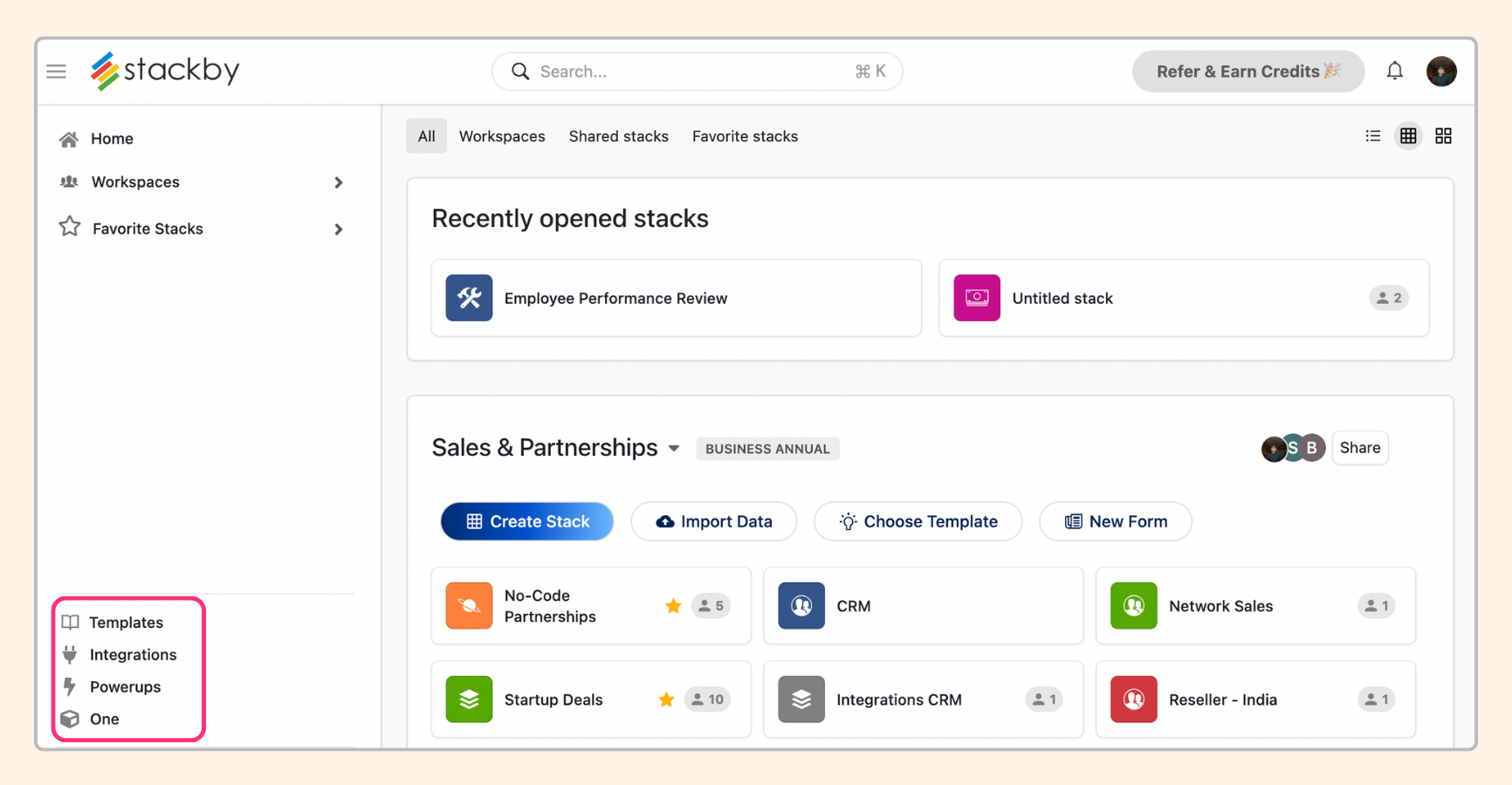Open the hamburger menu icon
Image resolution: width=1512 pixels, height=785 pixels.
pos(57,72)
